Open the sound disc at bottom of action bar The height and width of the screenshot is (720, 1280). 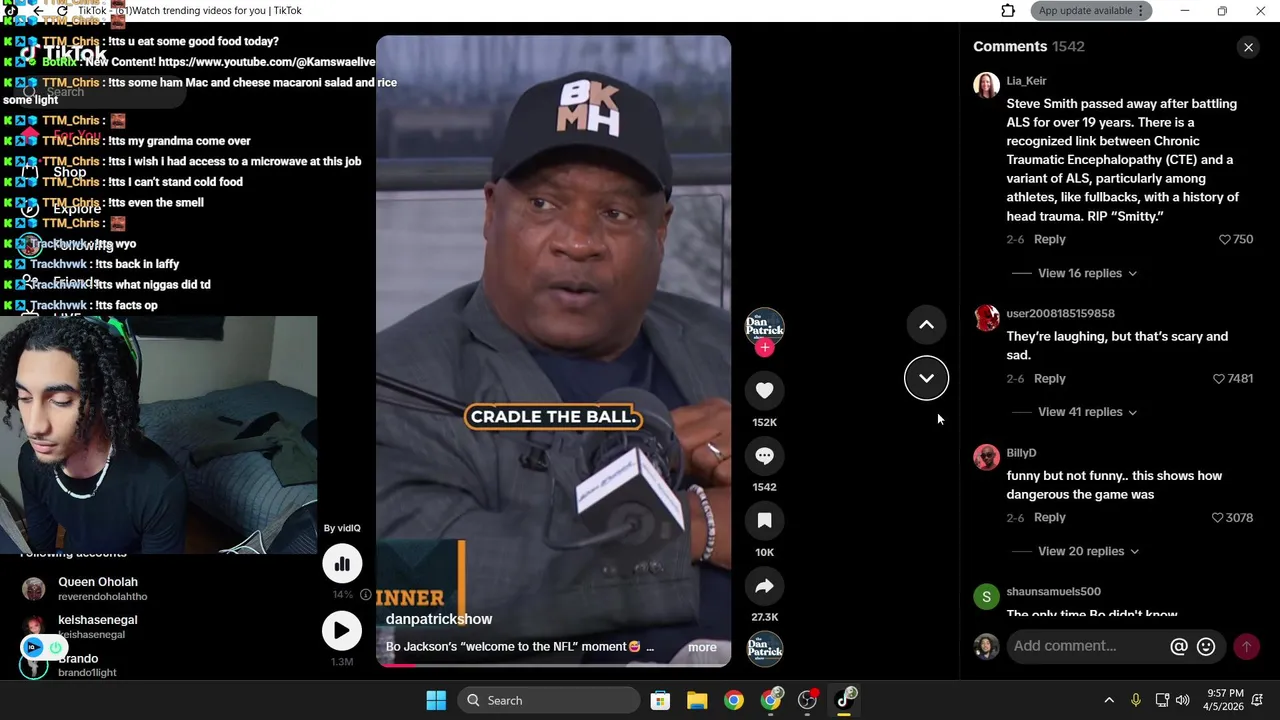[764, 649]
